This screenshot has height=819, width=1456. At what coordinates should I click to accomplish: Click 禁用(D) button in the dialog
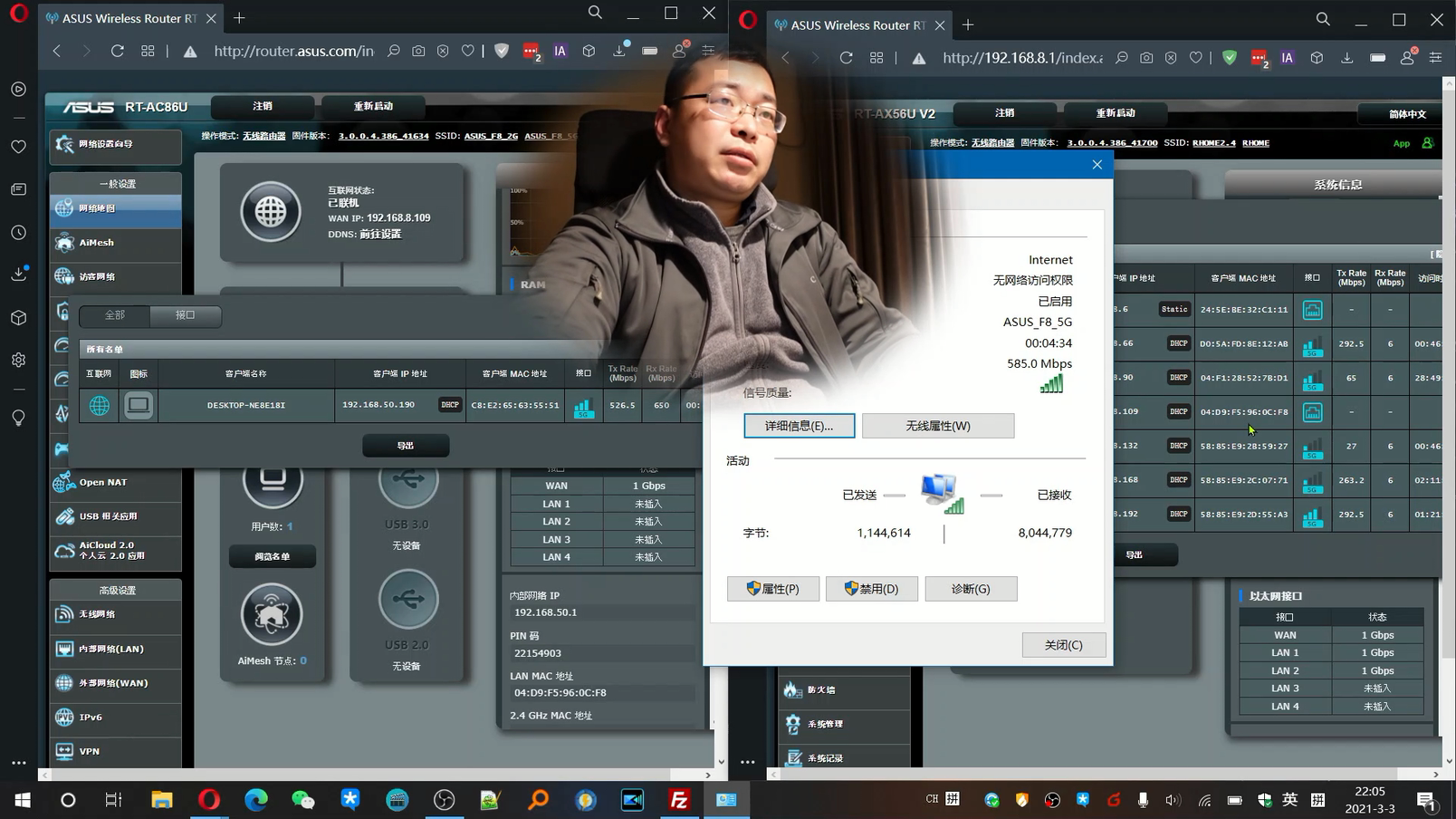coord(871,589)
